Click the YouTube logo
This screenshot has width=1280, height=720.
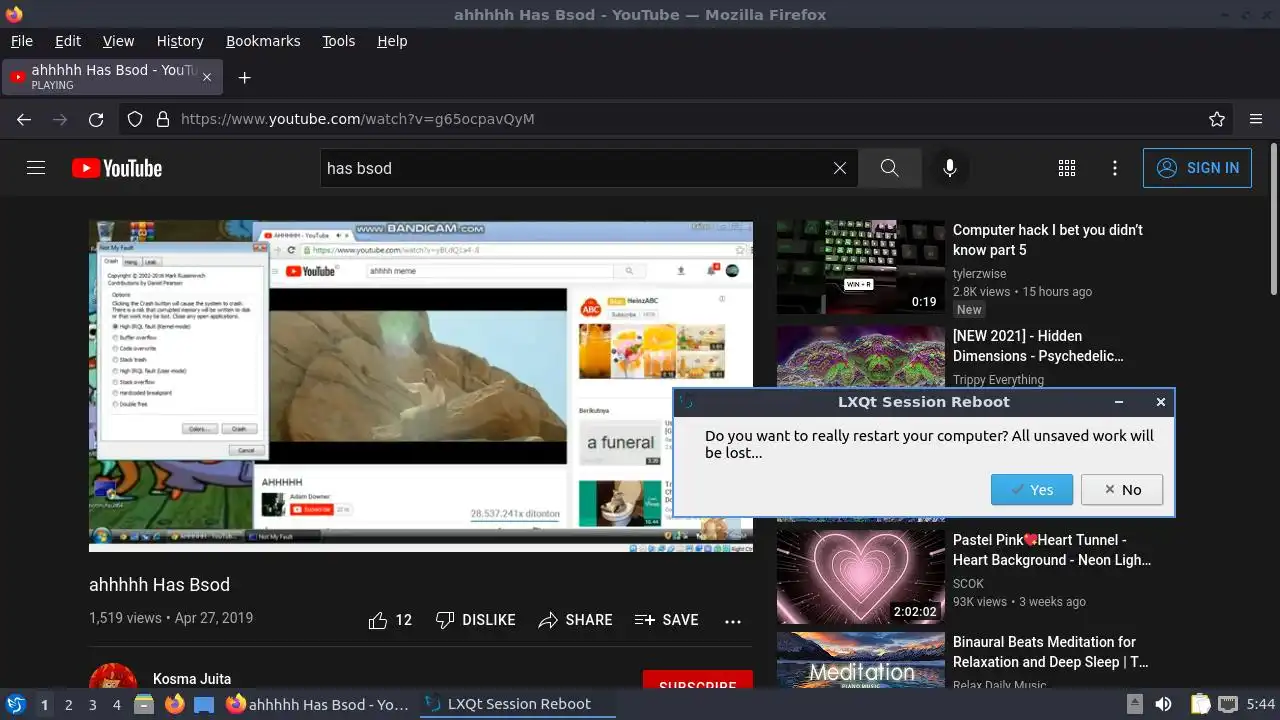[117, 168]
